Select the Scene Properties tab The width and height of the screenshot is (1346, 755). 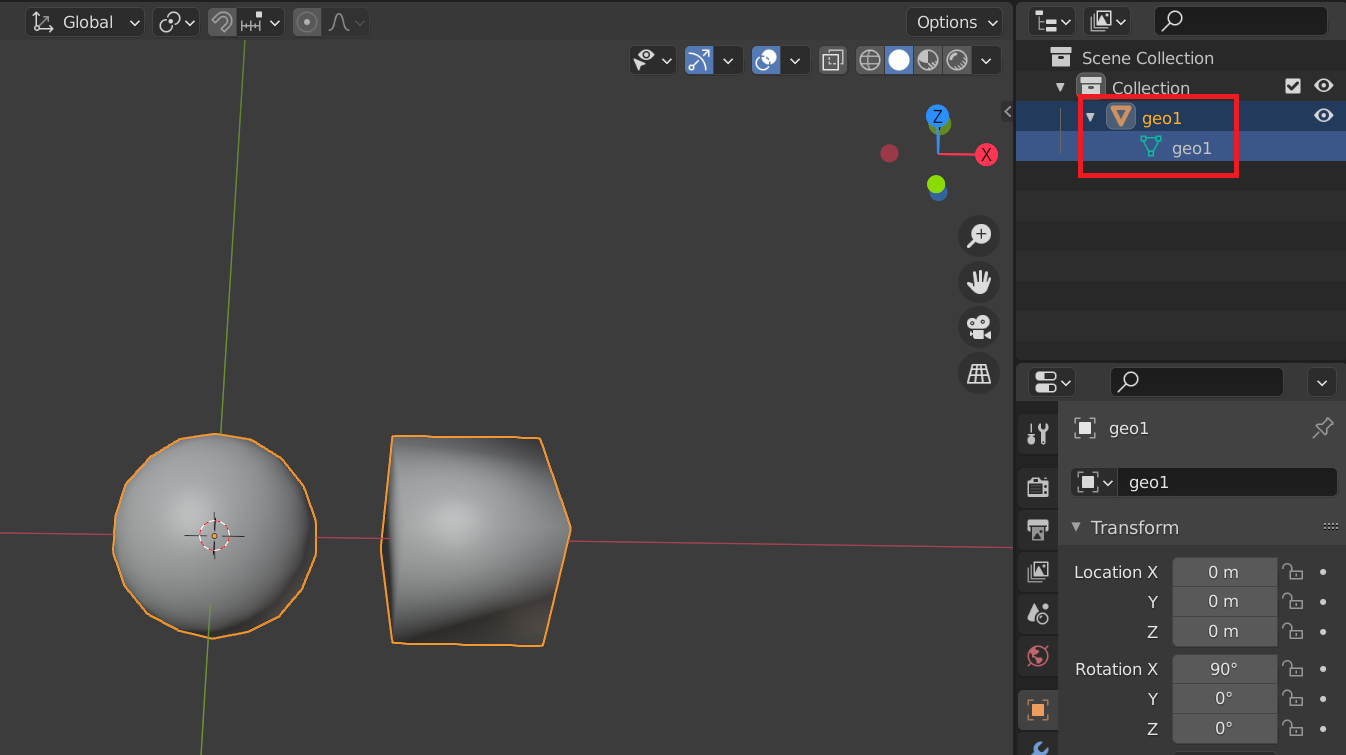pos(1037,614)
